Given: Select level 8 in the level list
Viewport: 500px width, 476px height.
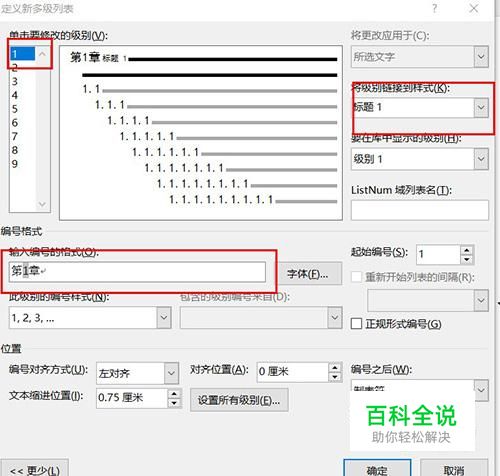Looking at the screenshot, I should (x=15, y=150).
